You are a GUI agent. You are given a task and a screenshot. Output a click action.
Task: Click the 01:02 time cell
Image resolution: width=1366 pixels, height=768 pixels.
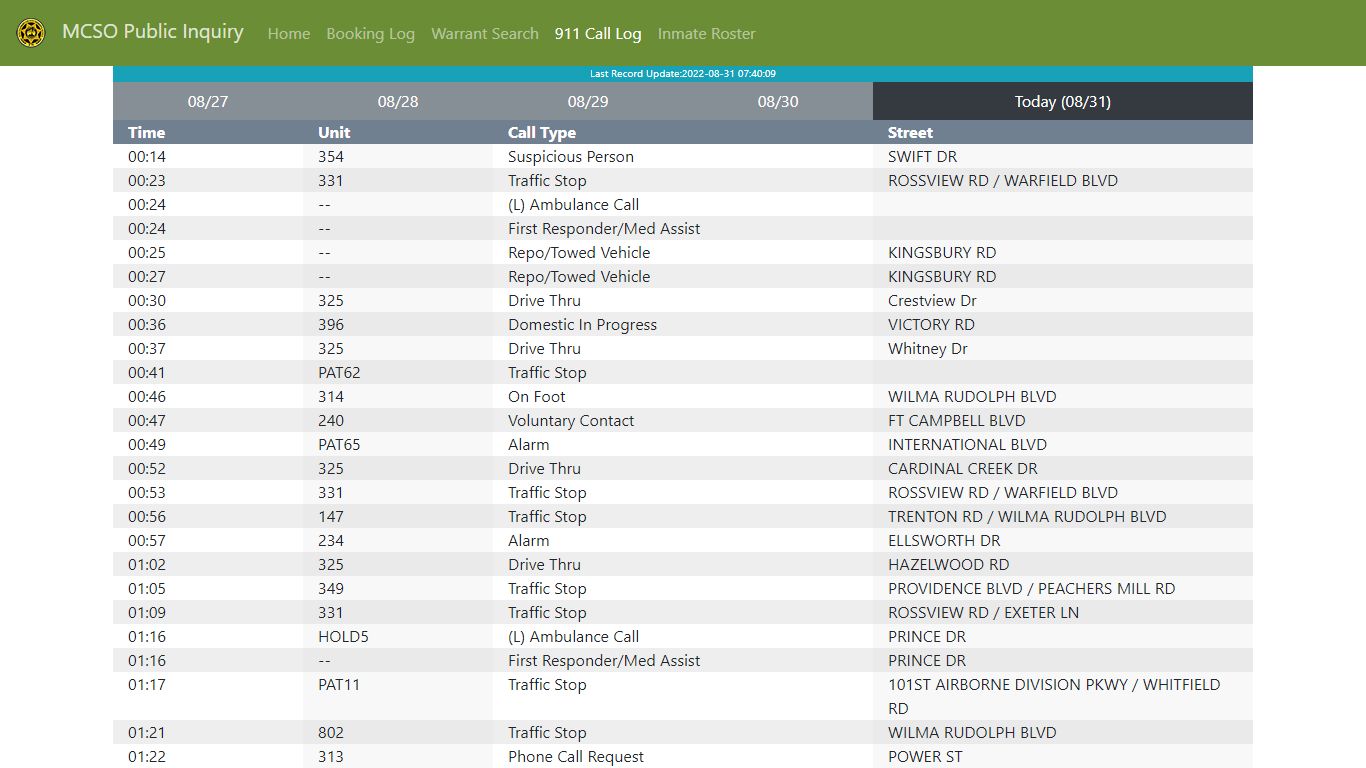tap(208, 564)
